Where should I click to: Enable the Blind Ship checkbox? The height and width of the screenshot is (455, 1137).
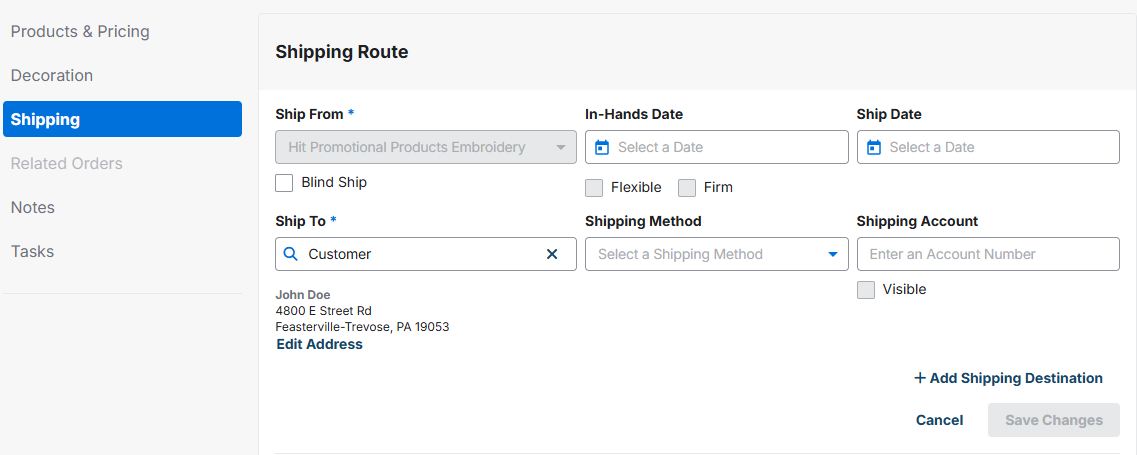click(284, 182)
